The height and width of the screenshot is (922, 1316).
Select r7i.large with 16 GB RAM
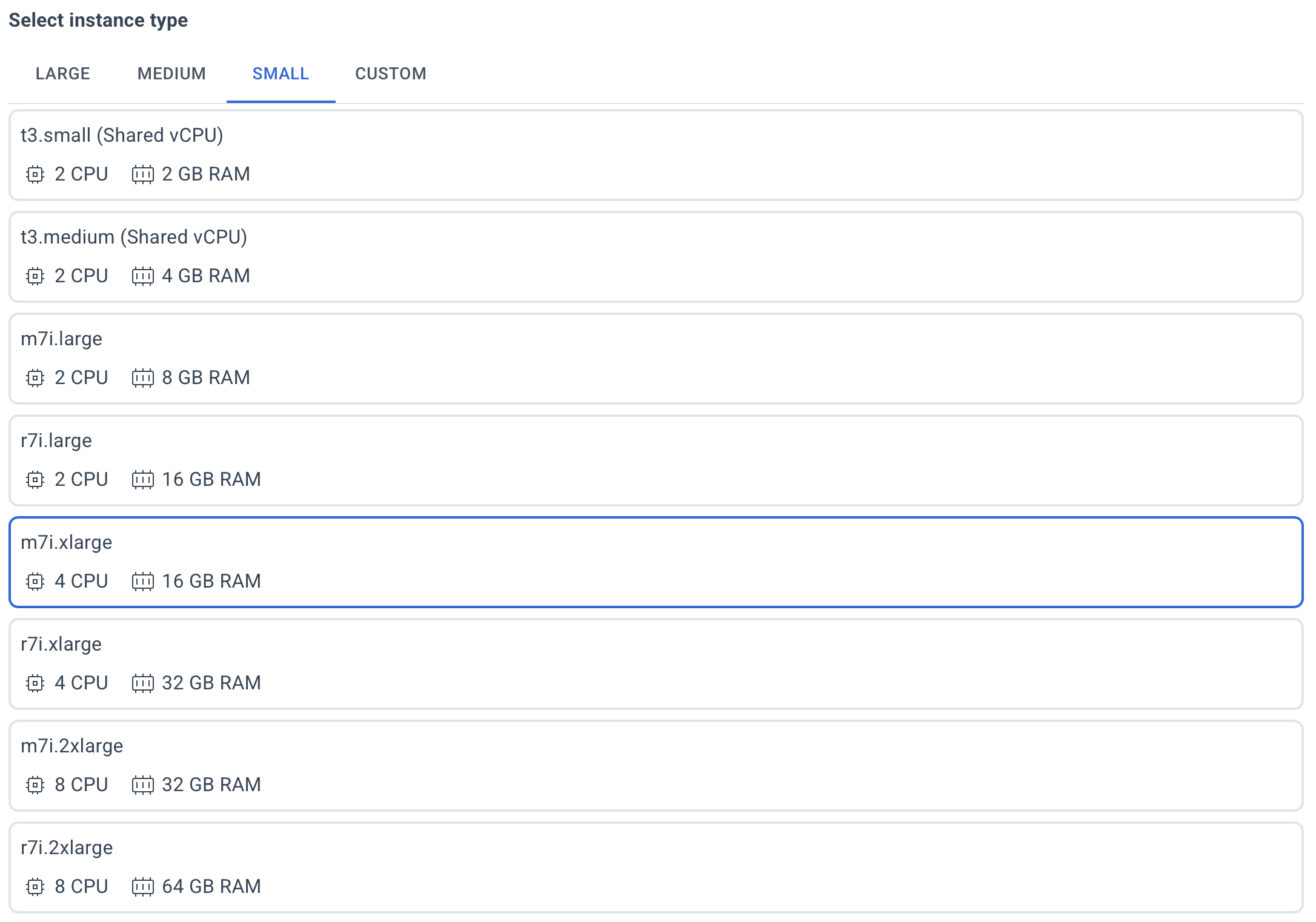pos(656,460)
